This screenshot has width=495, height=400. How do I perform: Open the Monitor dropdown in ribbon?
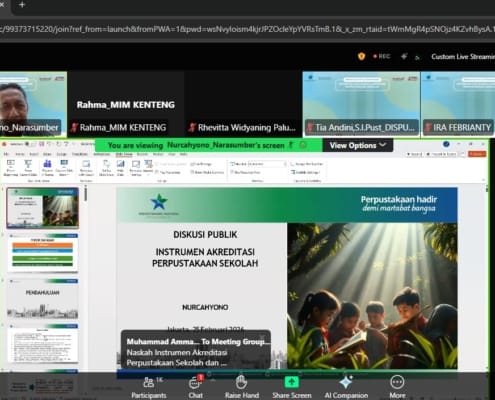[x=267, y=164]
